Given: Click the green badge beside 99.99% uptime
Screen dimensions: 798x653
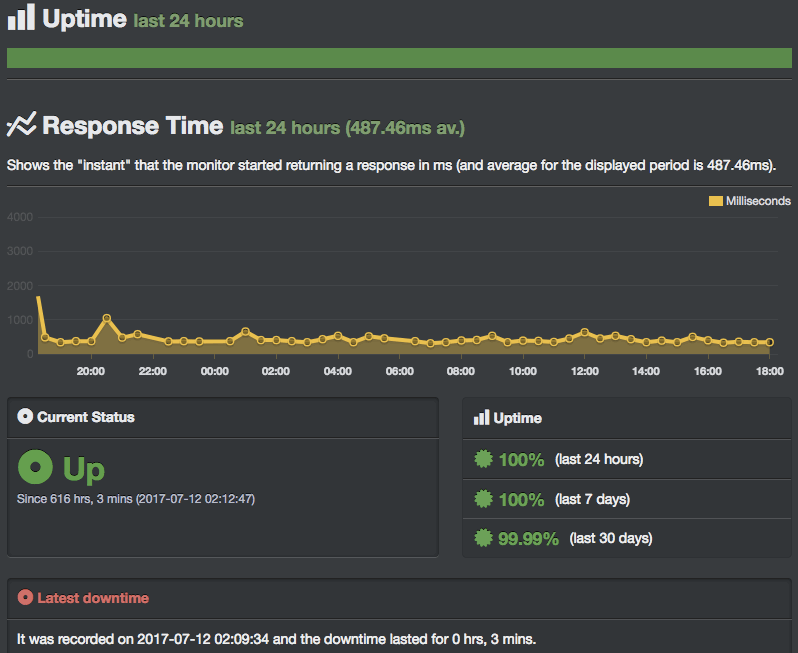Looking at the screenshot, I should (x=483, y=538).
